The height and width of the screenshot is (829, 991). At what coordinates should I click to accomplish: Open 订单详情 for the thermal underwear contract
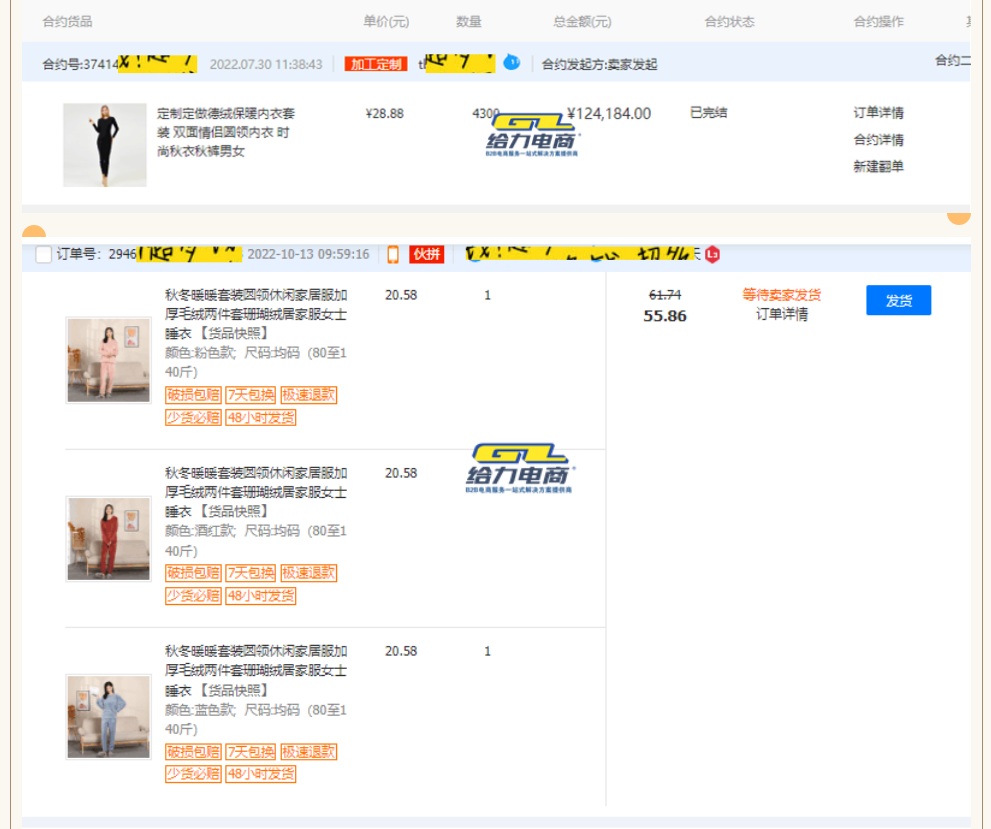coord(878,113)
